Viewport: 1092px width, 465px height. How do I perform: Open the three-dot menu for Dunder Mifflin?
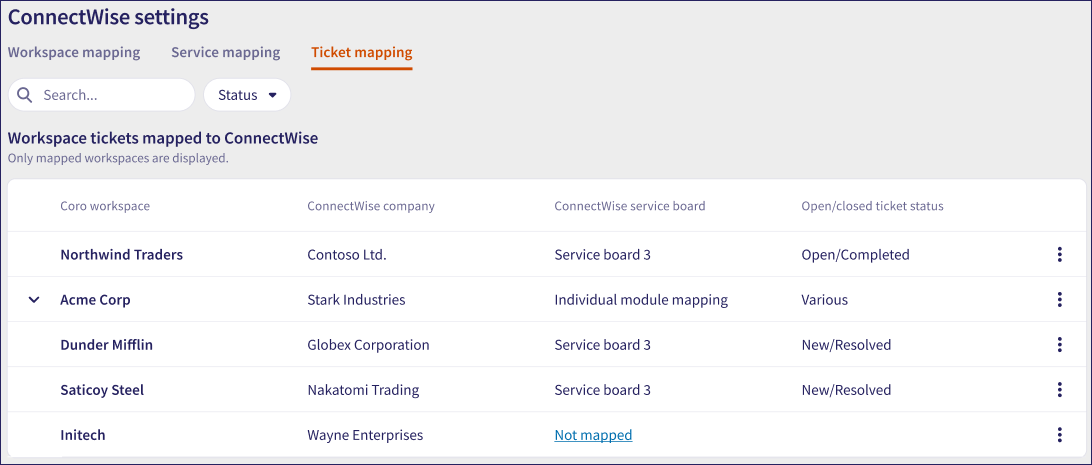point(1059,345)
